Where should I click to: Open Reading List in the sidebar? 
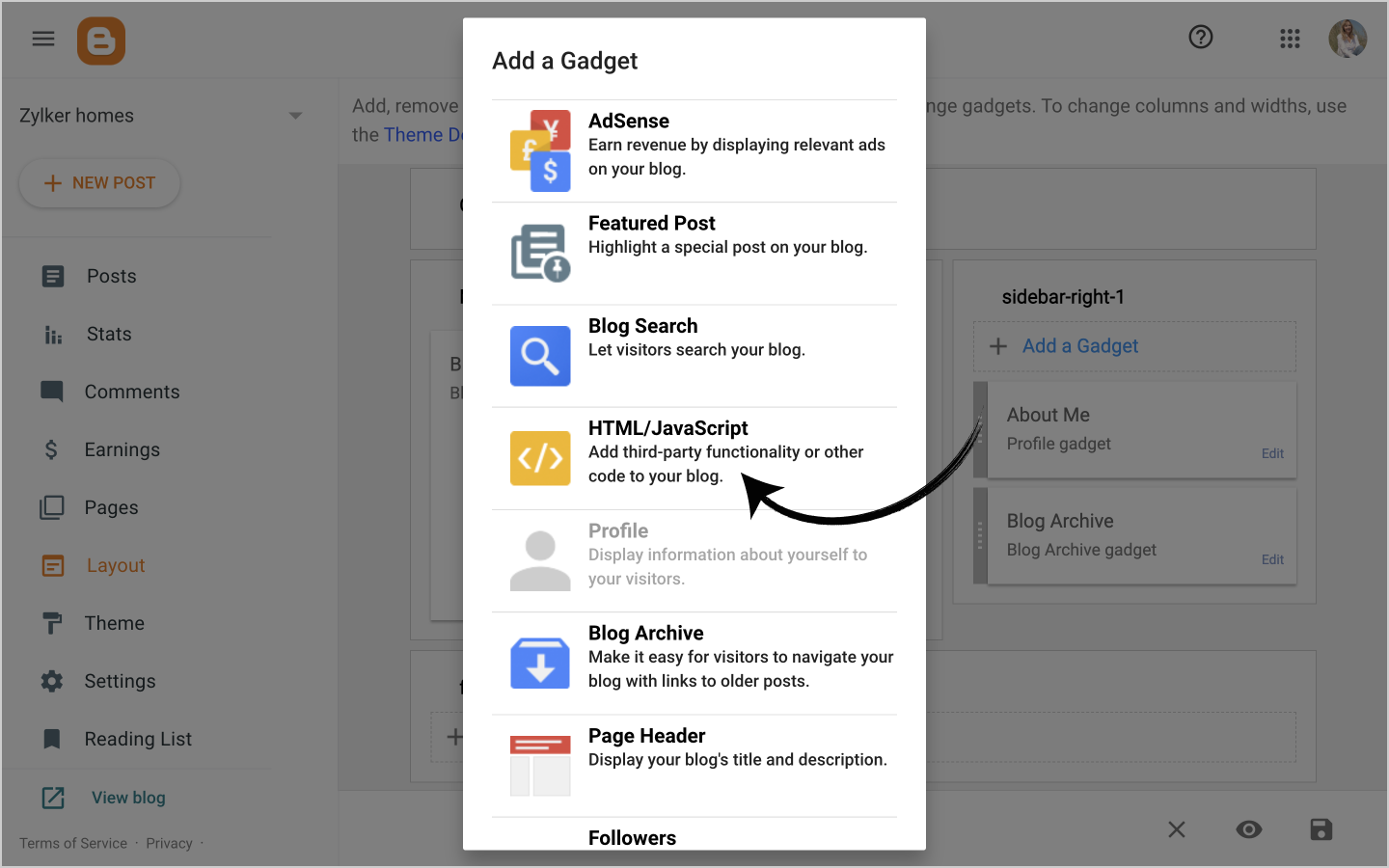click(139, 739)
